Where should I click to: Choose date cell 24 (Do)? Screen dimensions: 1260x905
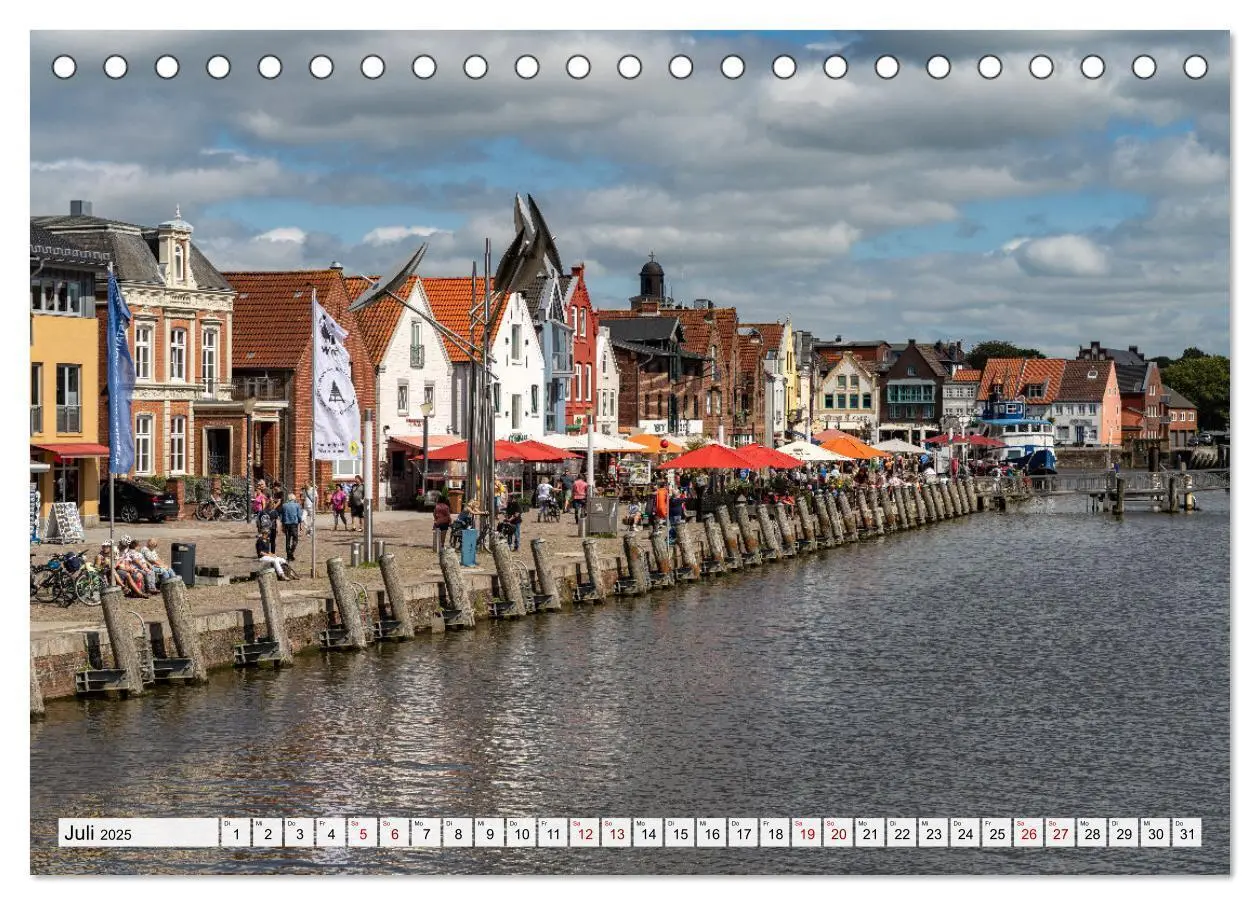(964, 833)
